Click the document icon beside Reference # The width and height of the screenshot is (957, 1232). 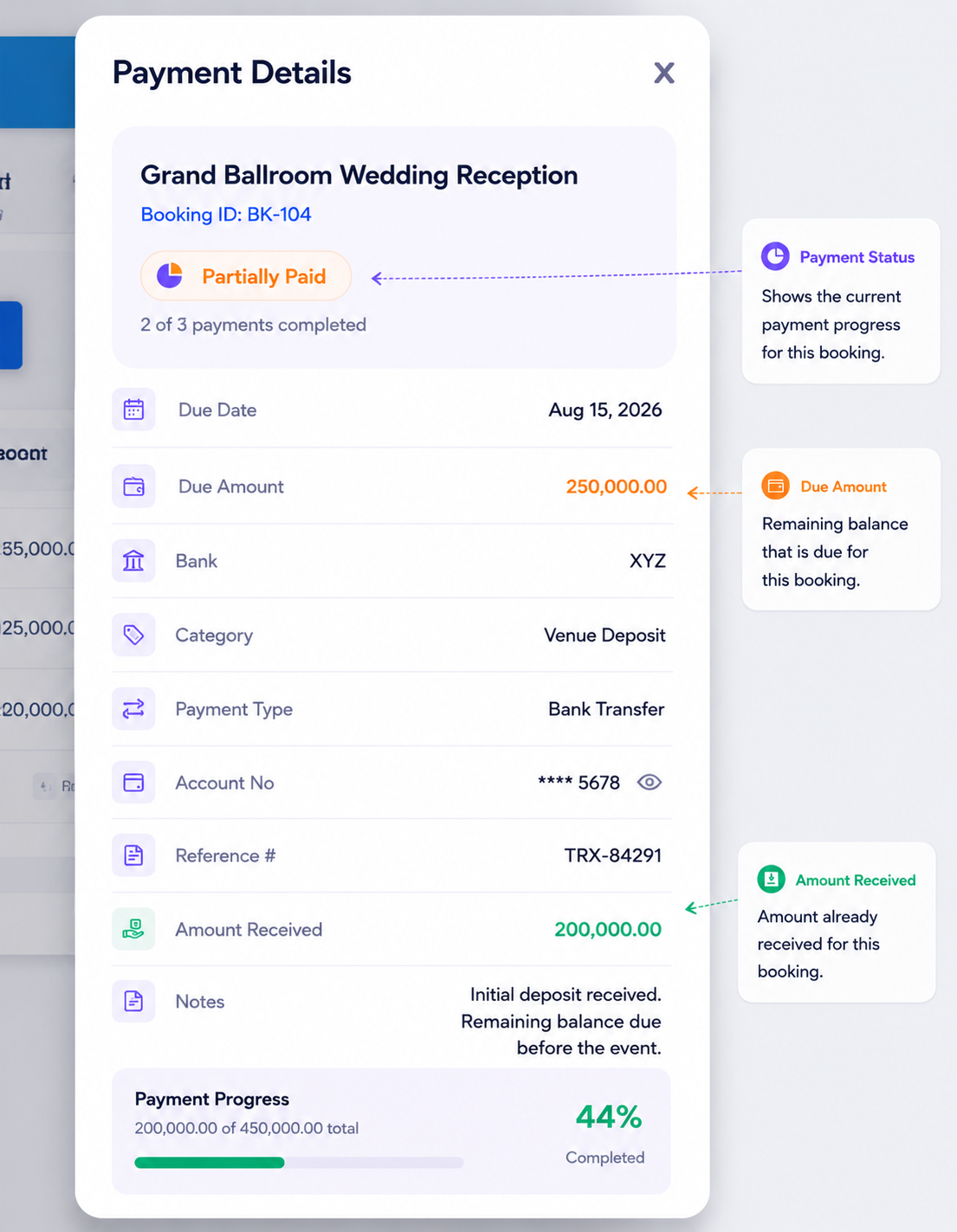133,855
